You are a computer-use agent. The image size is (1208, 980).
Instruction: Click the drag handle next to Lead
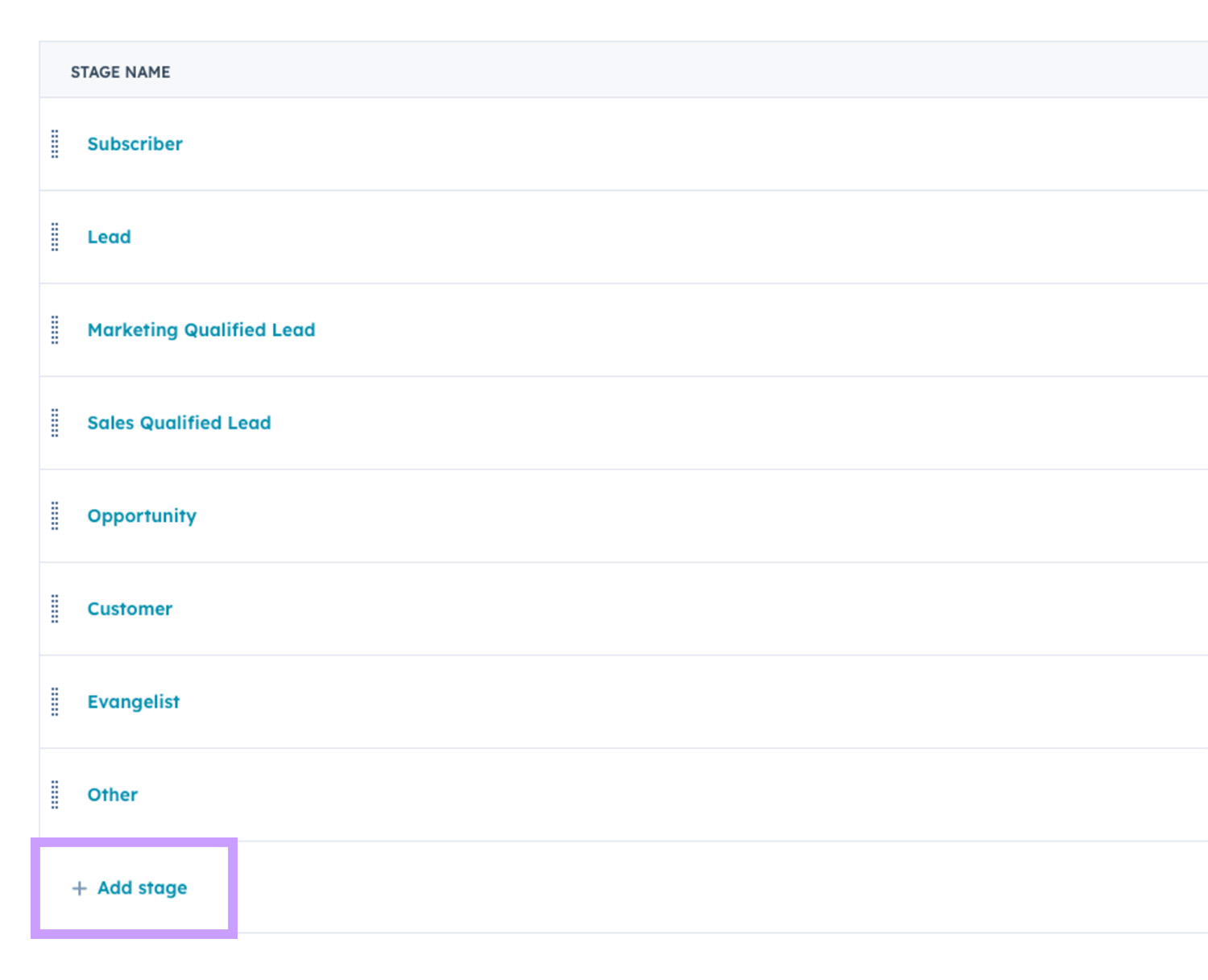click(55, 238)
